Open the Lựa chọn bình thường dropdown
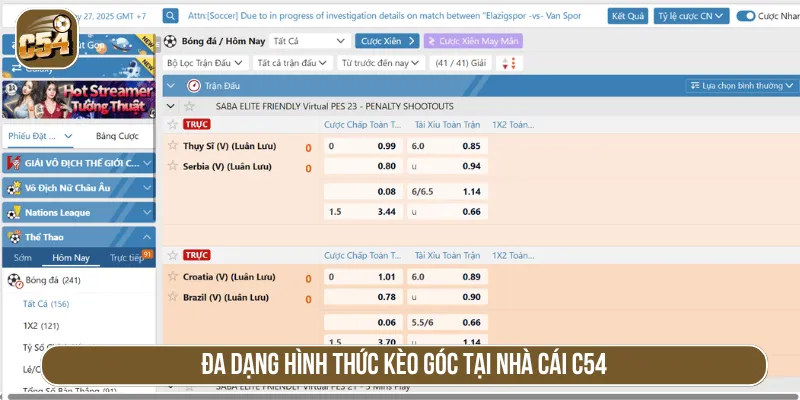 pos(742,86)
